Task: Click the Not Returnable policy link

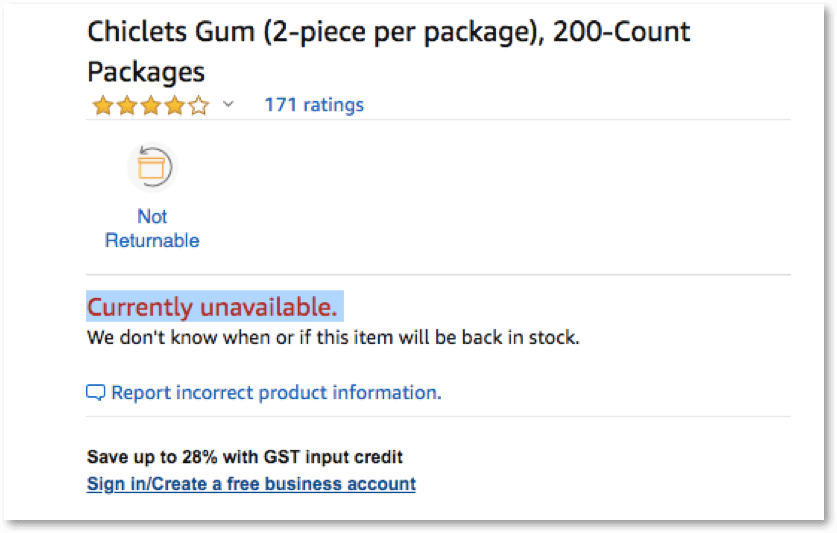Action: tap(152, 228)
